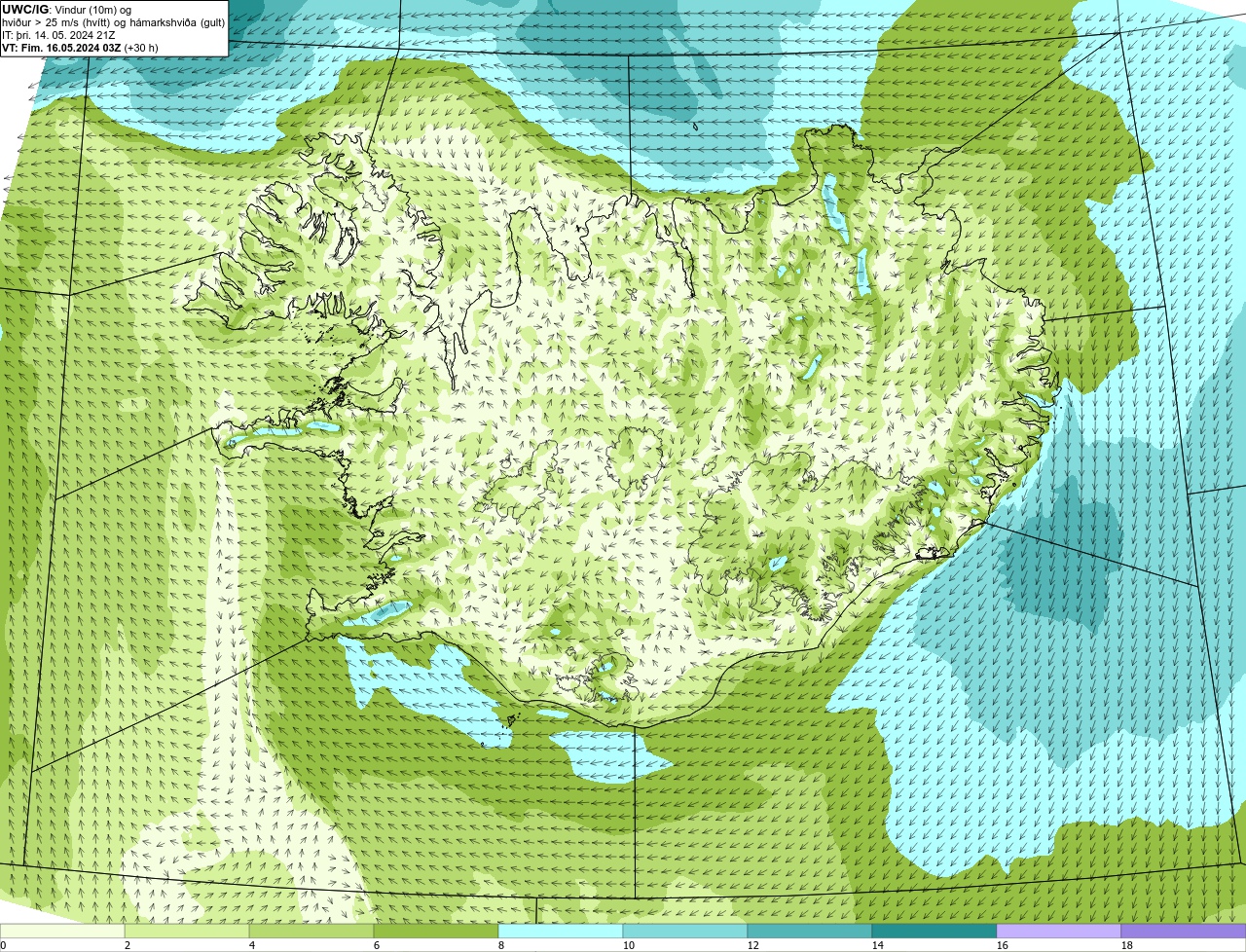Click the '4' tick label on the color scale

point(252,945)
